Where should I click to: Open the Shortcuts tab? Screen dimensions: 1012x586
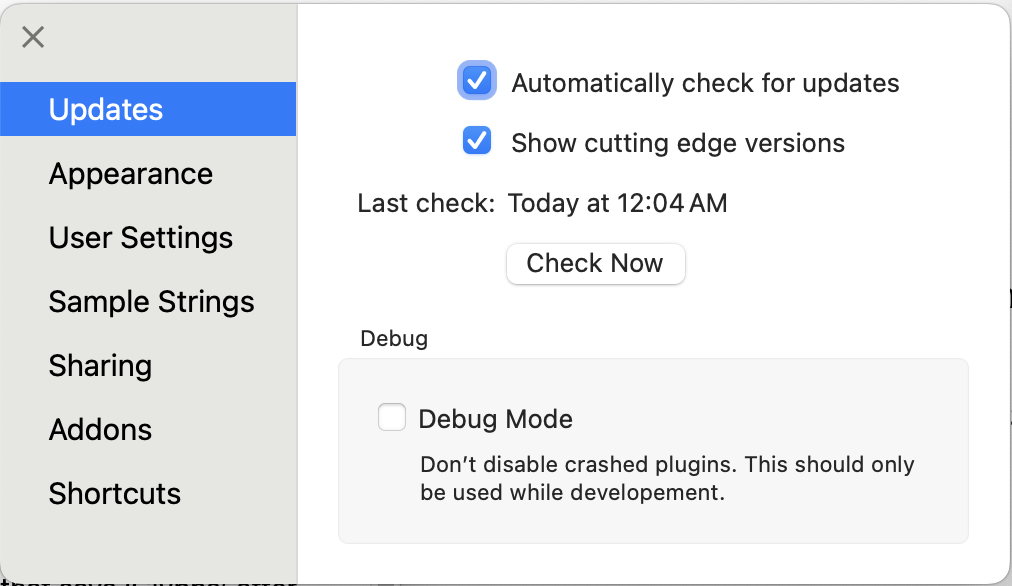115,494
